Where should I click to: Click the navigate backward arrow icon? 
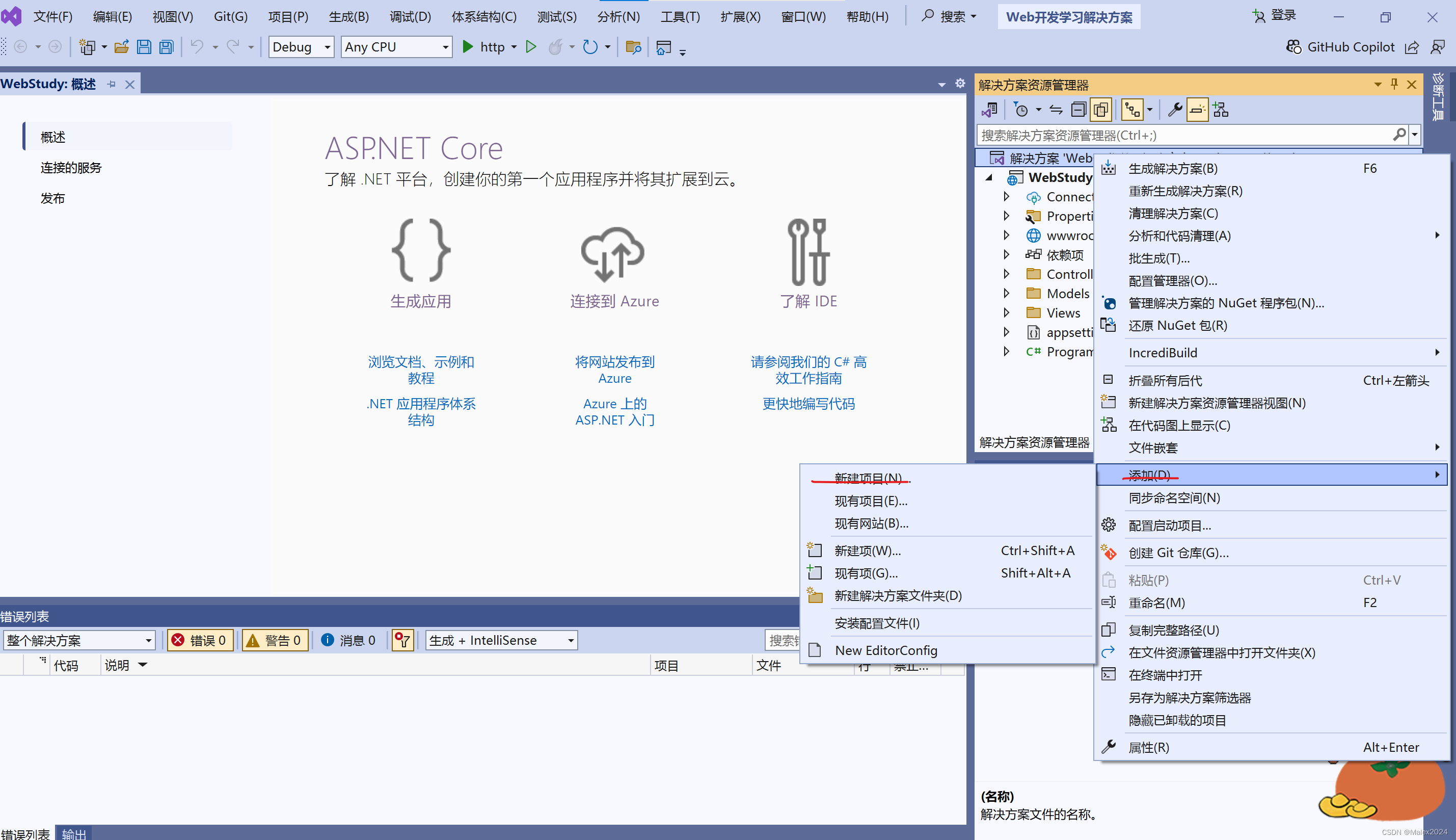pos(20,47)
